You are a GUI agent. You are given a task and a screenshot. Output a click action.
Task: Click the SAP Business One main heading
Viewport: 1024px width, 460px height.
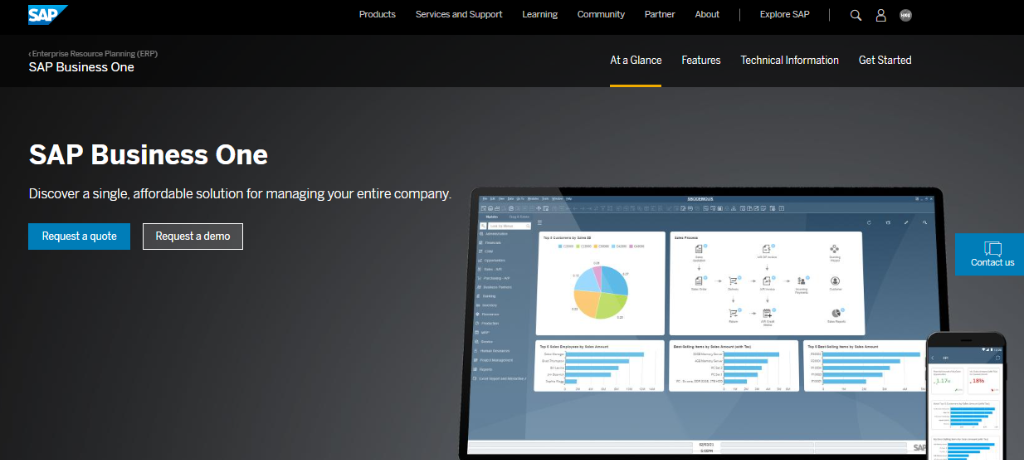(x=148, y=156)
